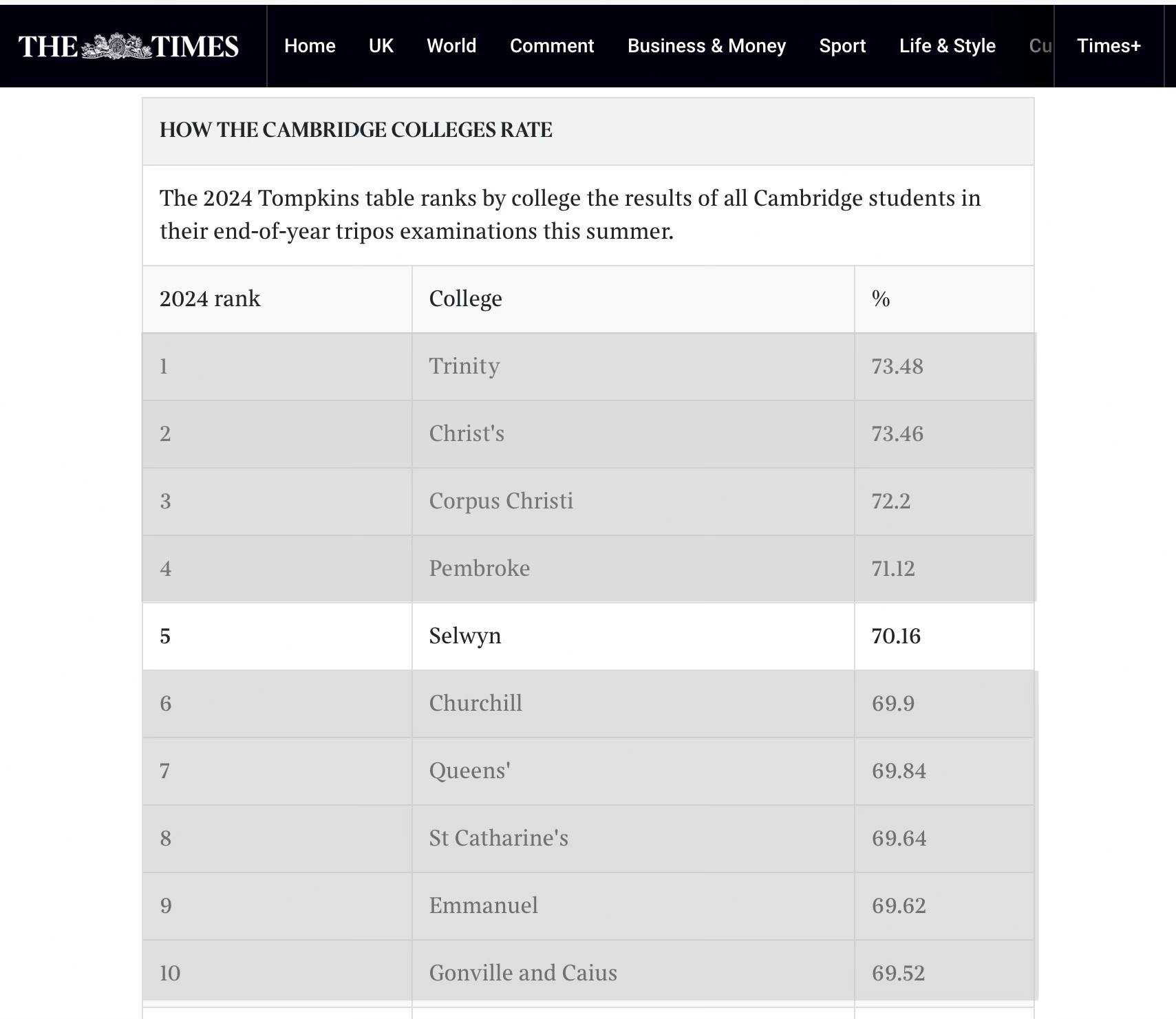Viewport: 1176px width, 1019px height.
Task: Open Business & Money section
Action: pos(706,46)
